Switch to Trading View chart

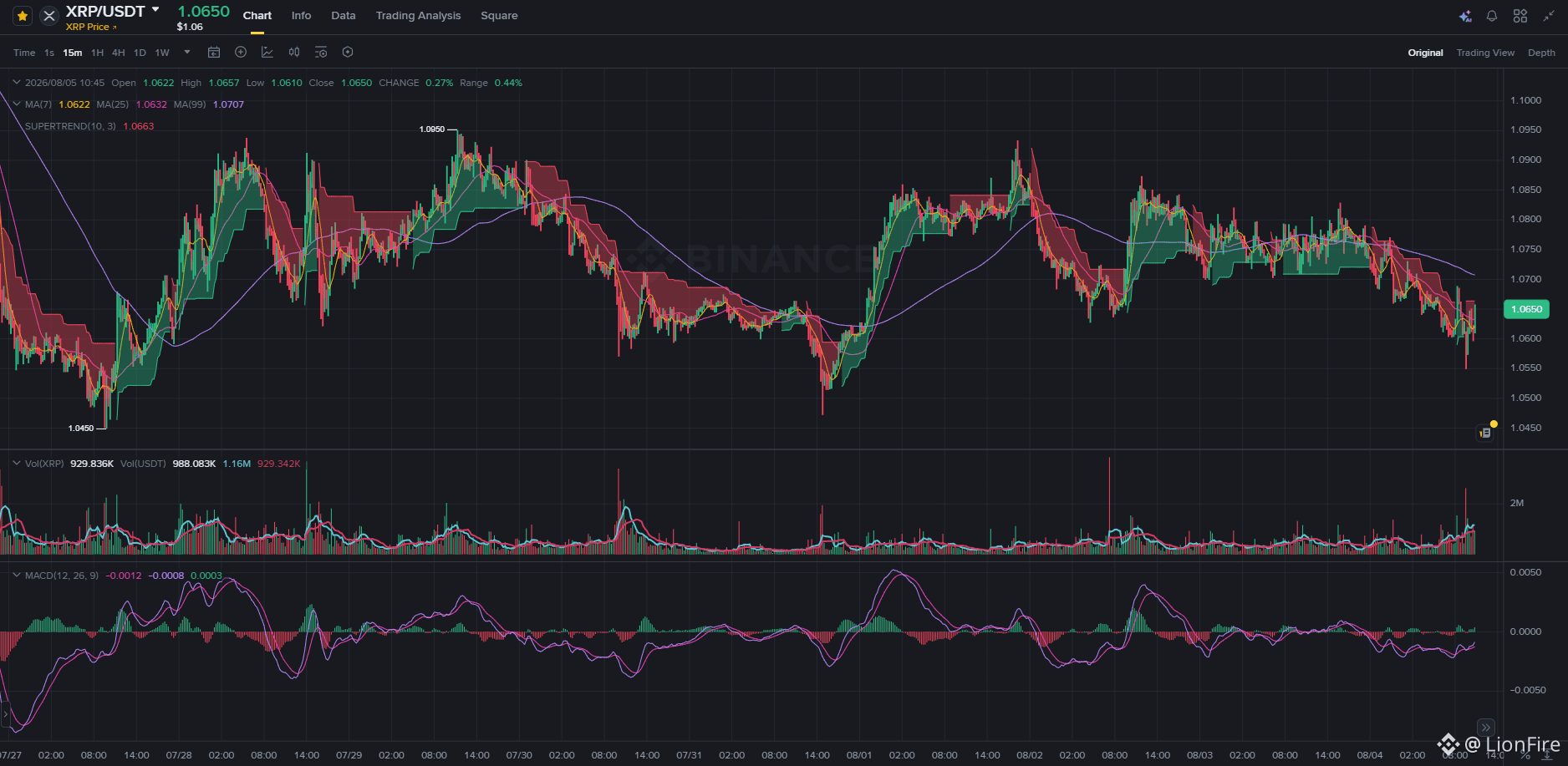coord(1485,53)
